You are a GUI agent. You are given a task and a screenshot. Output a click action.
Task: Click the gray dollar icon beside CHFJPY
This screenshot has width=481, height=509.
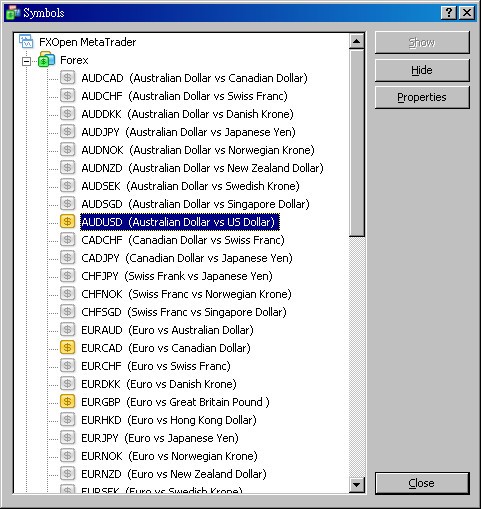67,276
